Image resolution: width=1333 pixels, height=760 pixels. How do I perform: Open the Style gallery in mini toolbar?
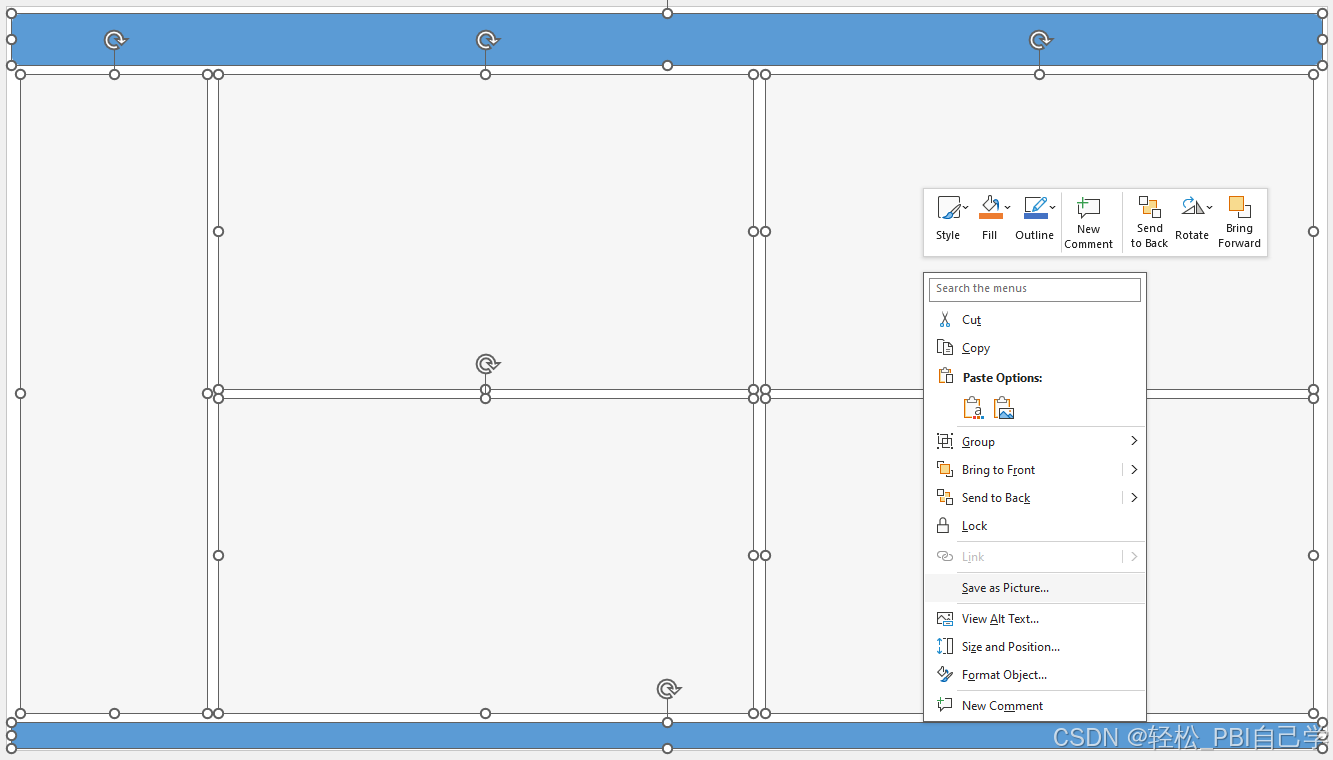[x=948, y=219]
